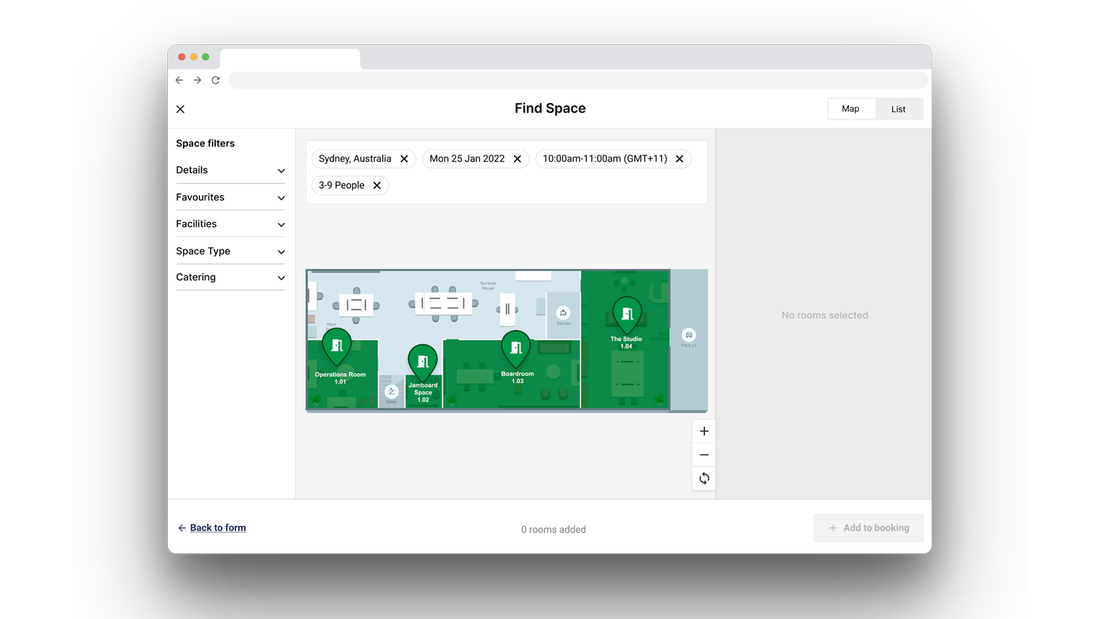Expand the Facilities filter section
This screenshot has height=619, width=1100.
pyautogui.click(x=230, y=224)
